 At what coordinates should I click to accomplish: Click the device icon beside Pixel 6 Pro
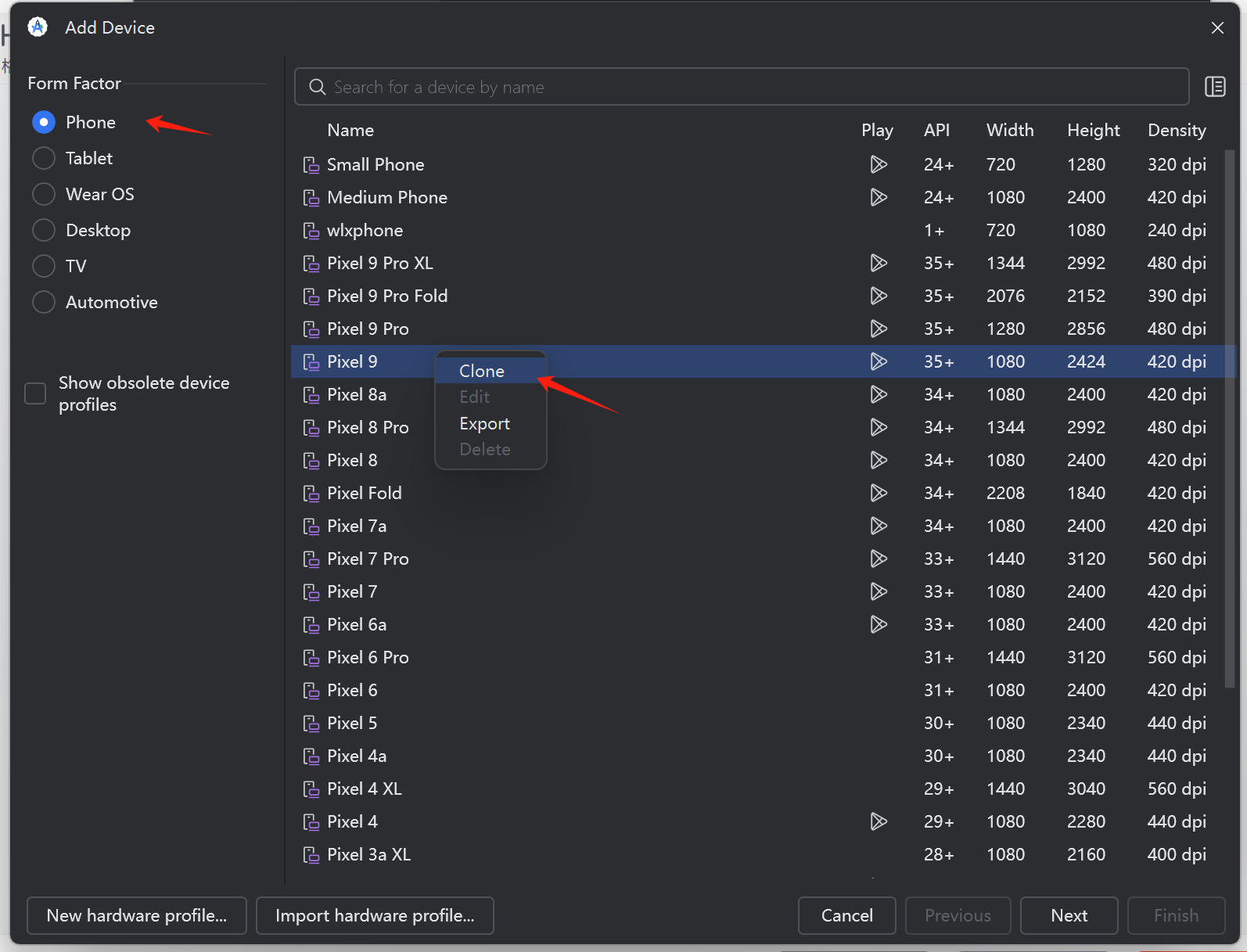[311, 658]
